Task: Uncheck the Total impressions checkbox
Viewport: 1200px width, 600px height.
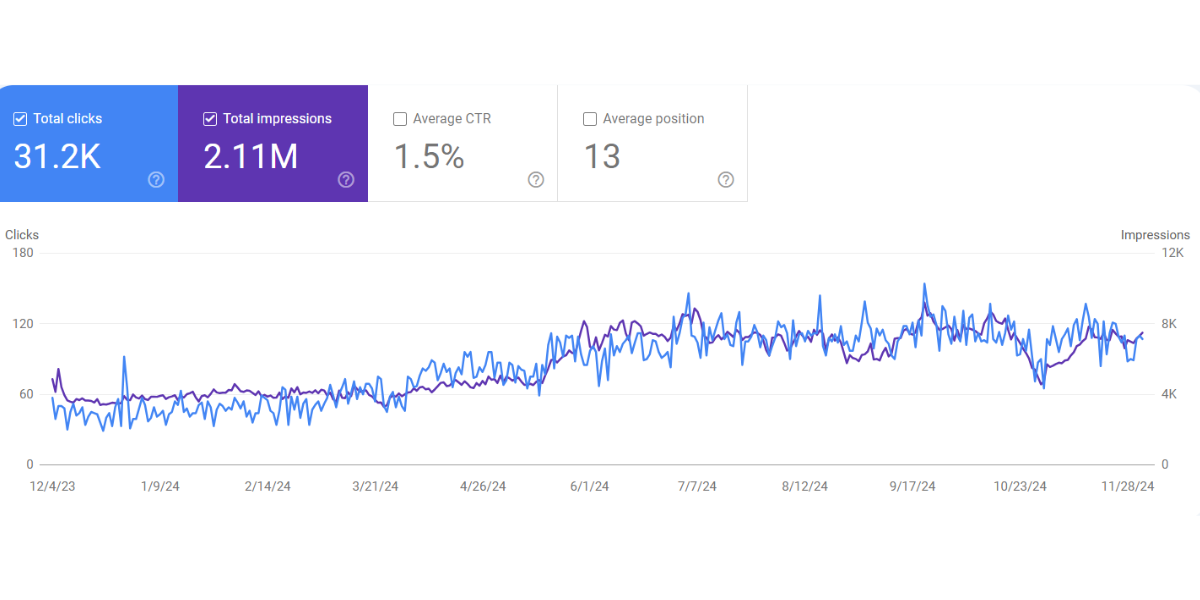Action: point(210,119)
